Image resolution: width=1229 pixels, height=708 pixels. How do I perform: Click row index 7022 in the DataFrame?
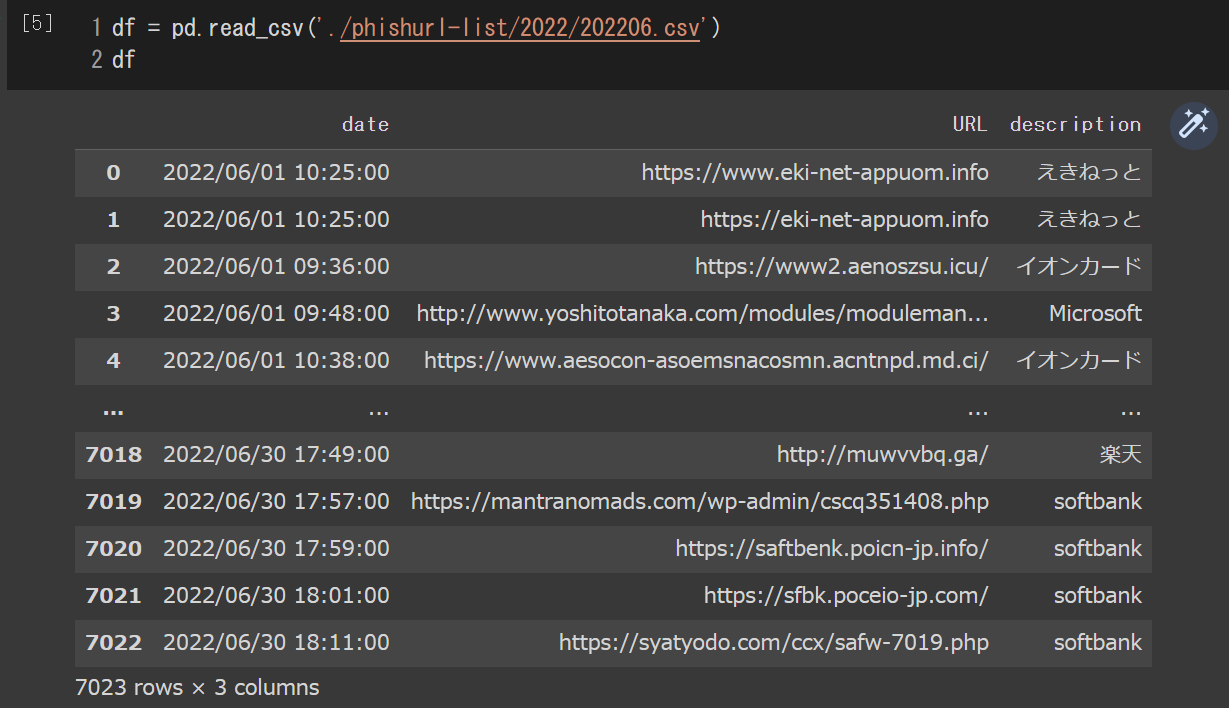[113, 642]
